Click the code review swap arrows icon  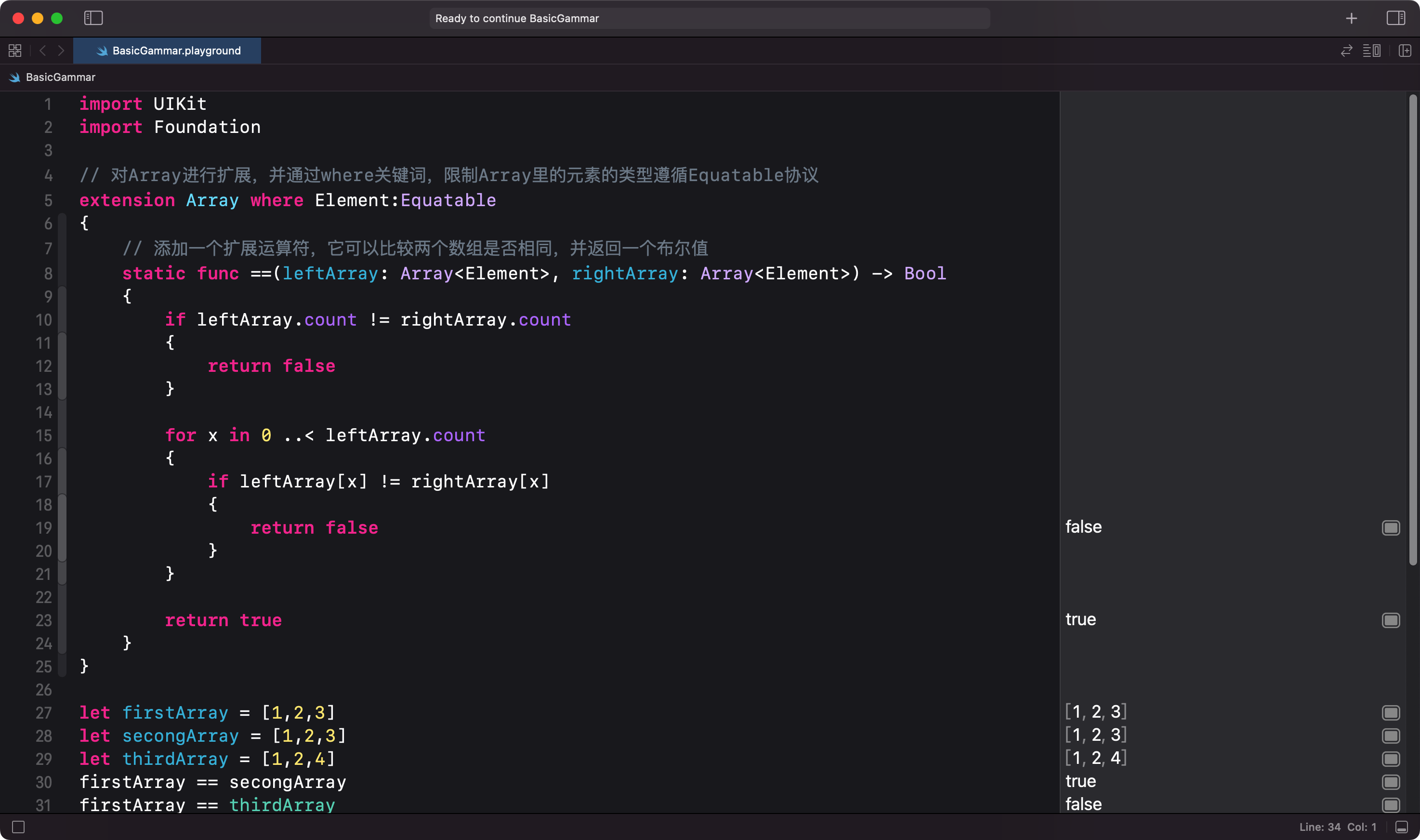(x=1346, y=51)
